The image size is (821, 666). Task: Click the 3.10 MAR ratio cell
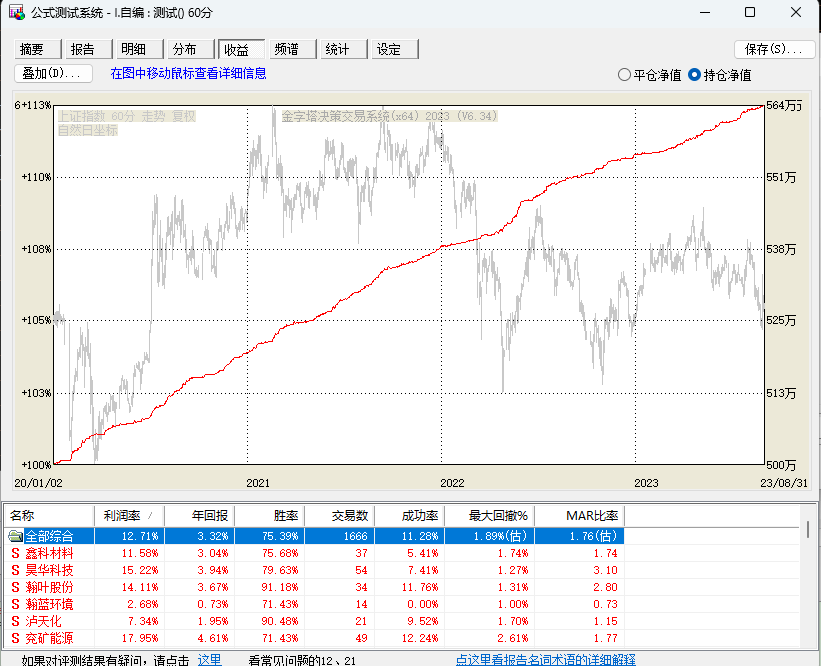tap(605, 570)
